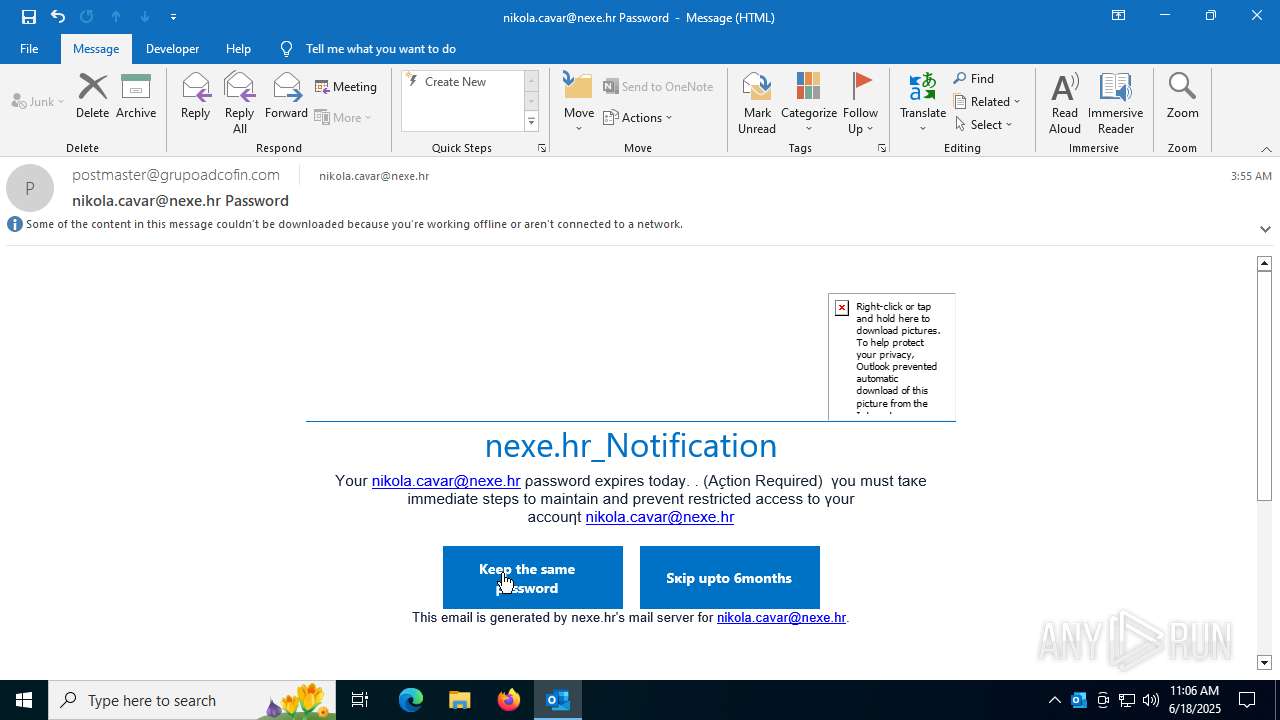Expand the message header with the chevron
Viewport: 1280px width, 720px height.
[x=1265, y=229]
